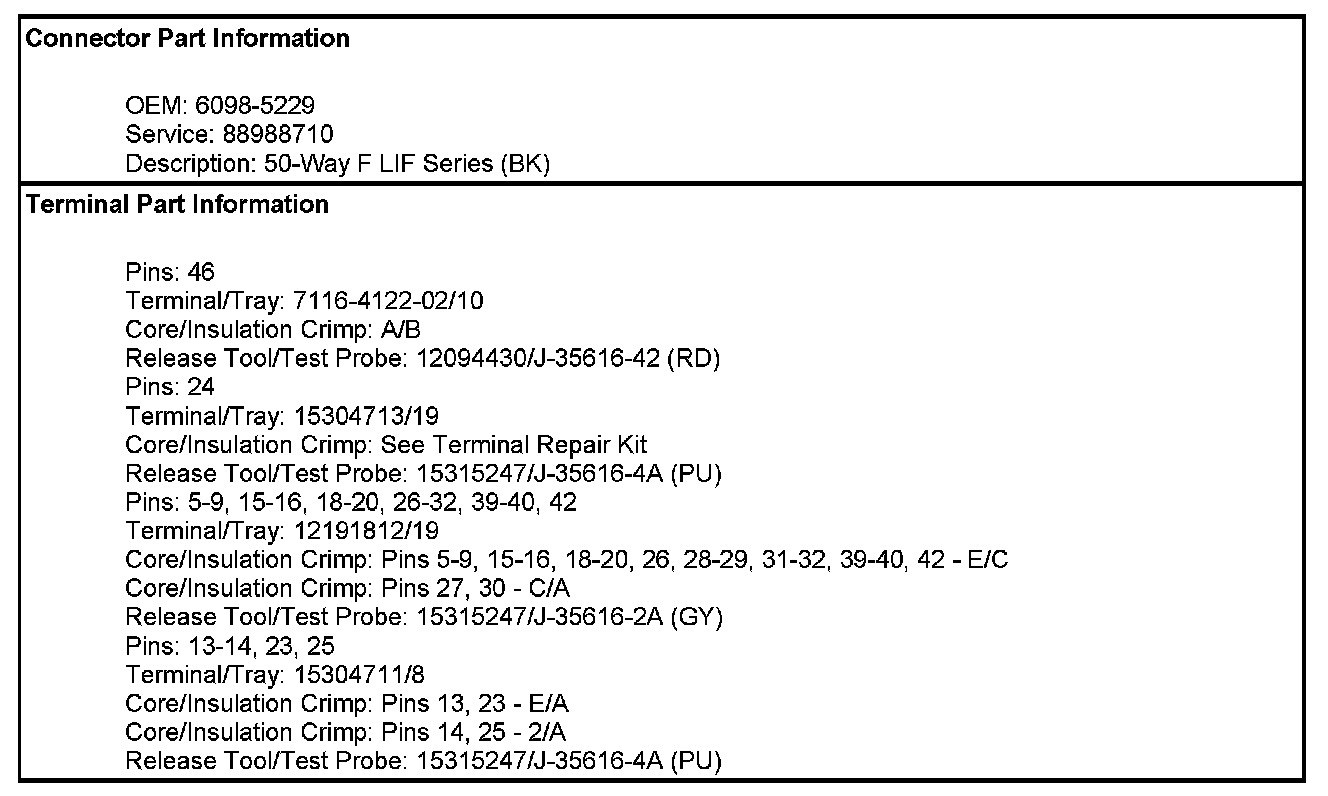This screenshot has width=1328, height=796.
Task: Click the 'See Terminal Repair Kit' text
Action: tap(514, 444)
